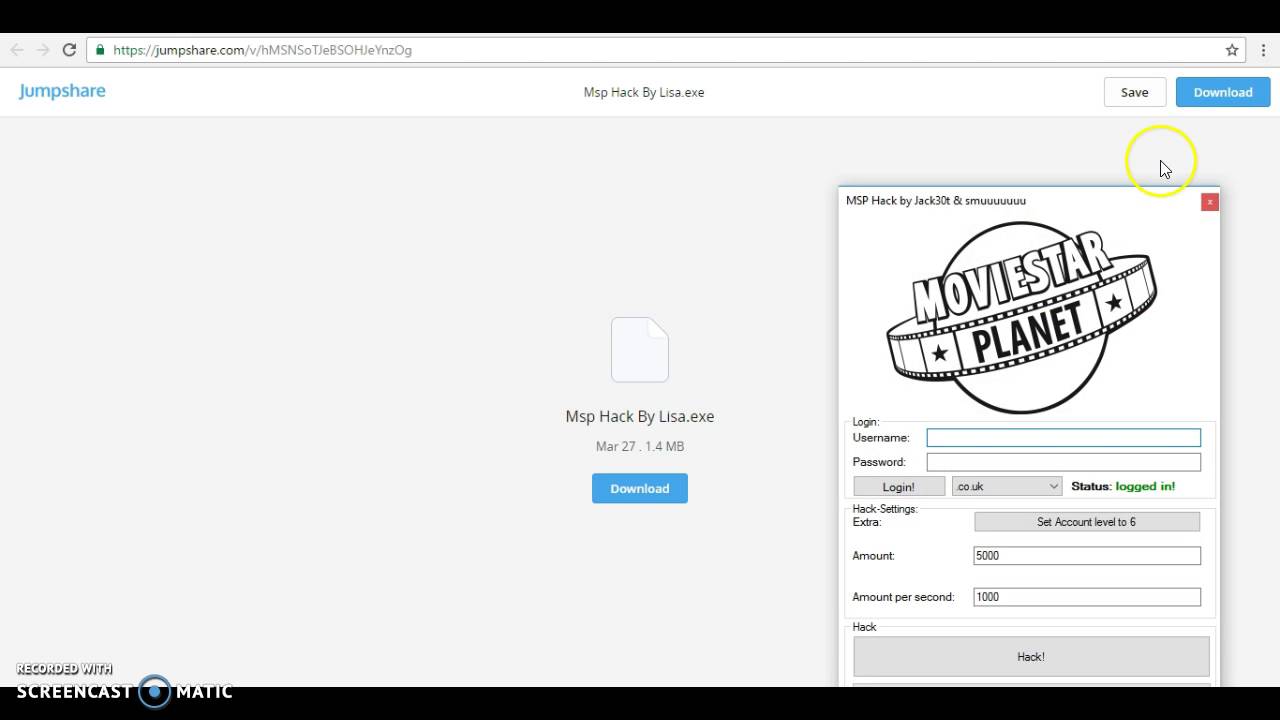The image size is (1280, 720).
Task: Click the header title Msp Hack By Lisa.exe
Action: point(644,92)
